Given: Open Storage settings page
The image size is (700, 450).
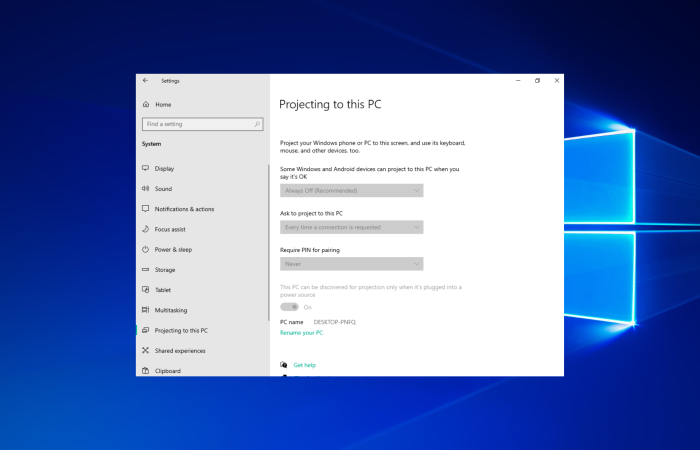Looking at the screenshot, I should pos(202,270).
